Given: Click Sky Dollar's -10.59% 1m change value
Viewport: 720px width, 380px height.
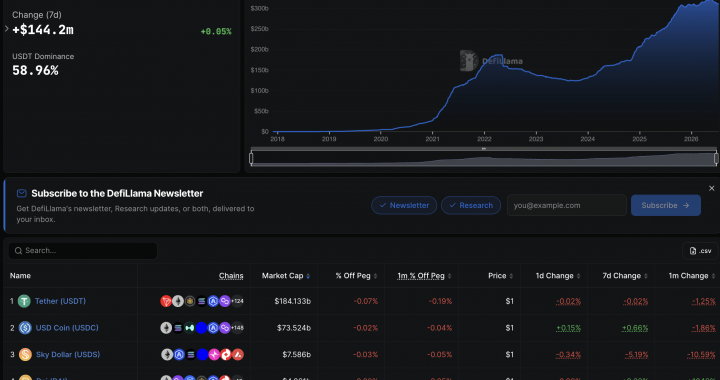Looking at the screenshot, I should click(x=701, y=354).
